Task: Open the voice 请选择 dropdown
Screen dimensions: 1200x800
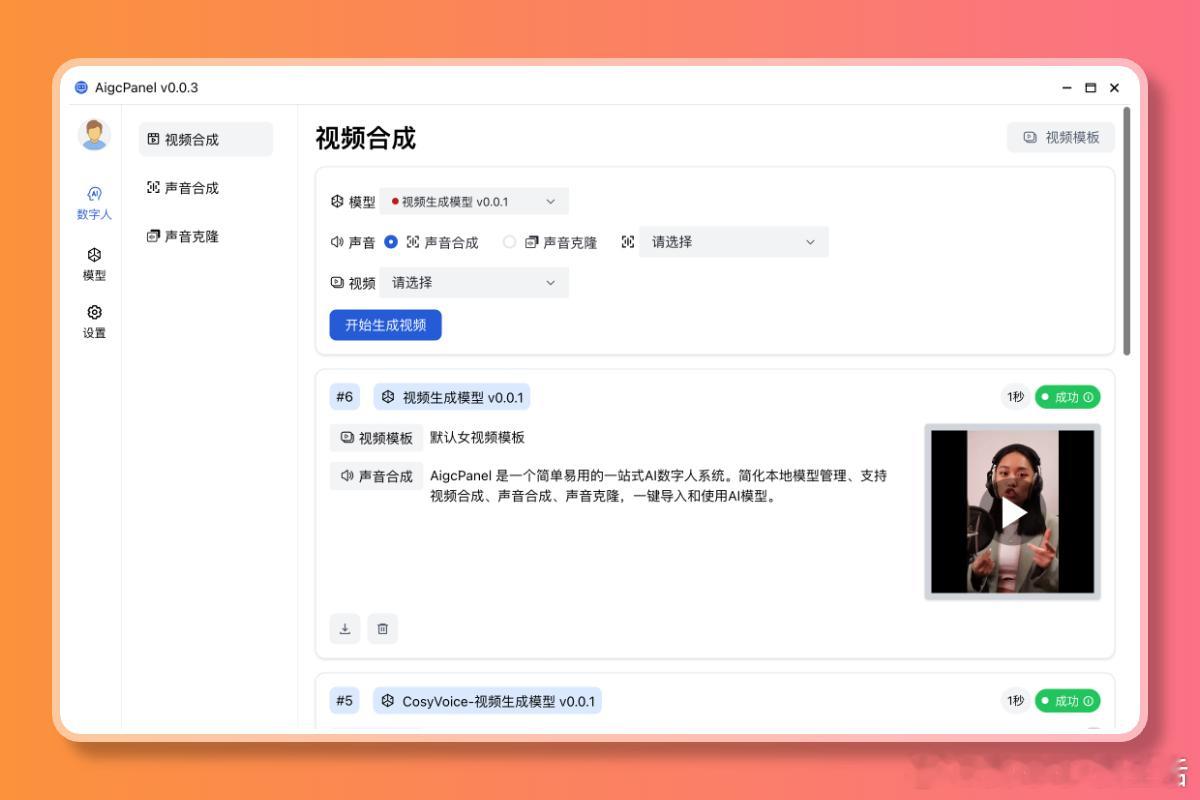Action: (x=734, y=242)
